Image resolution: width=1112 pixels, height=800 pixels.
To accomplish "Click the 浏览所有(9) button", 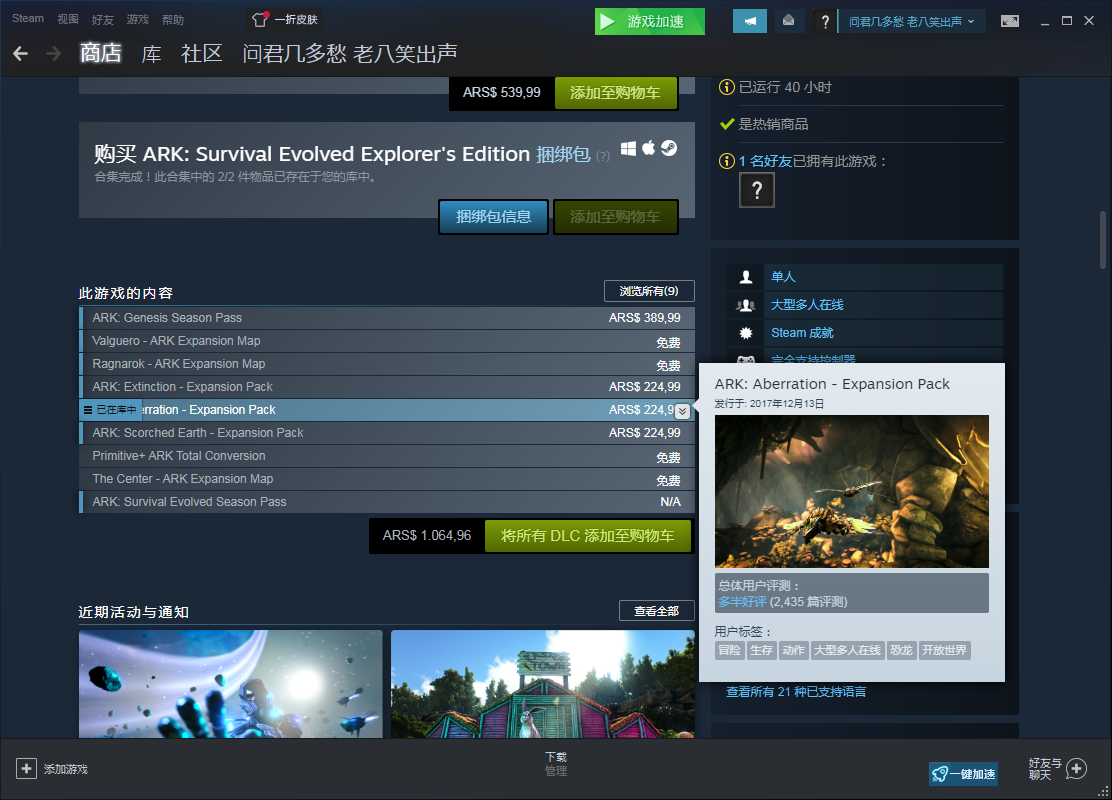I will 649,291.
